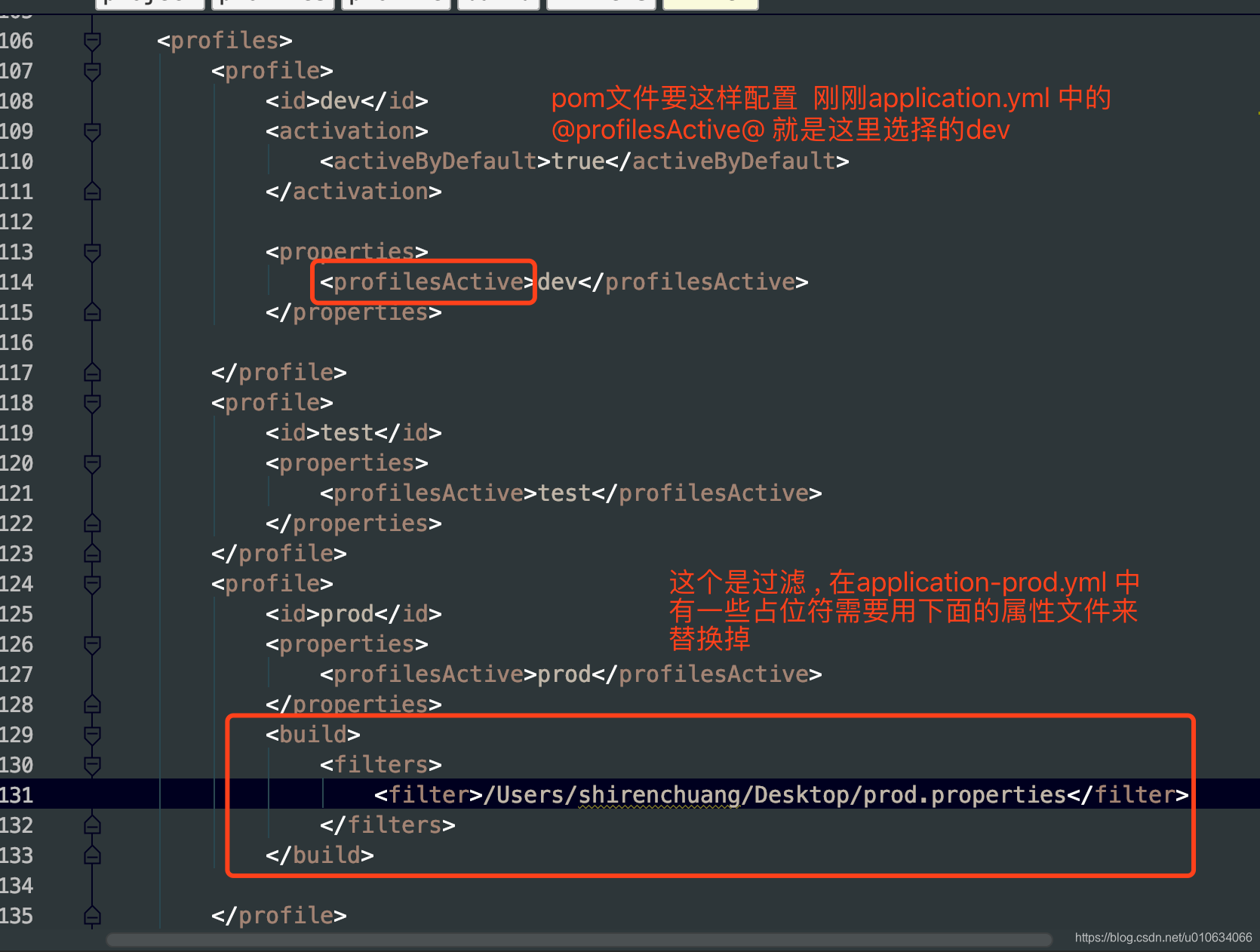Click the fold end marker at line 117
Viewport: 1260px width, 952px height.
point(92,373)
